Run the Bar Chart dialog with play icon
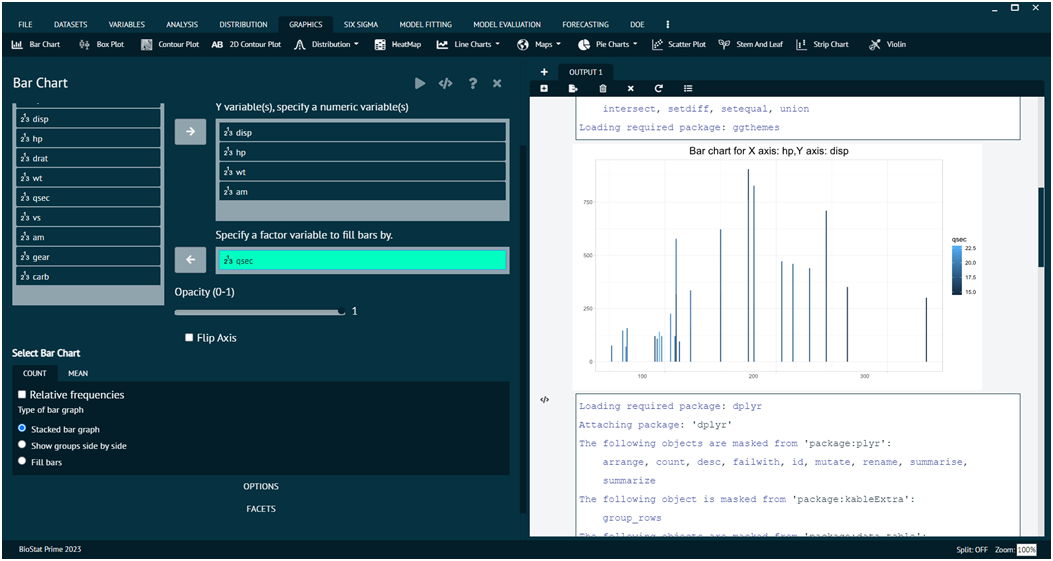This screenshot has height=561, width=1053. 420,83
